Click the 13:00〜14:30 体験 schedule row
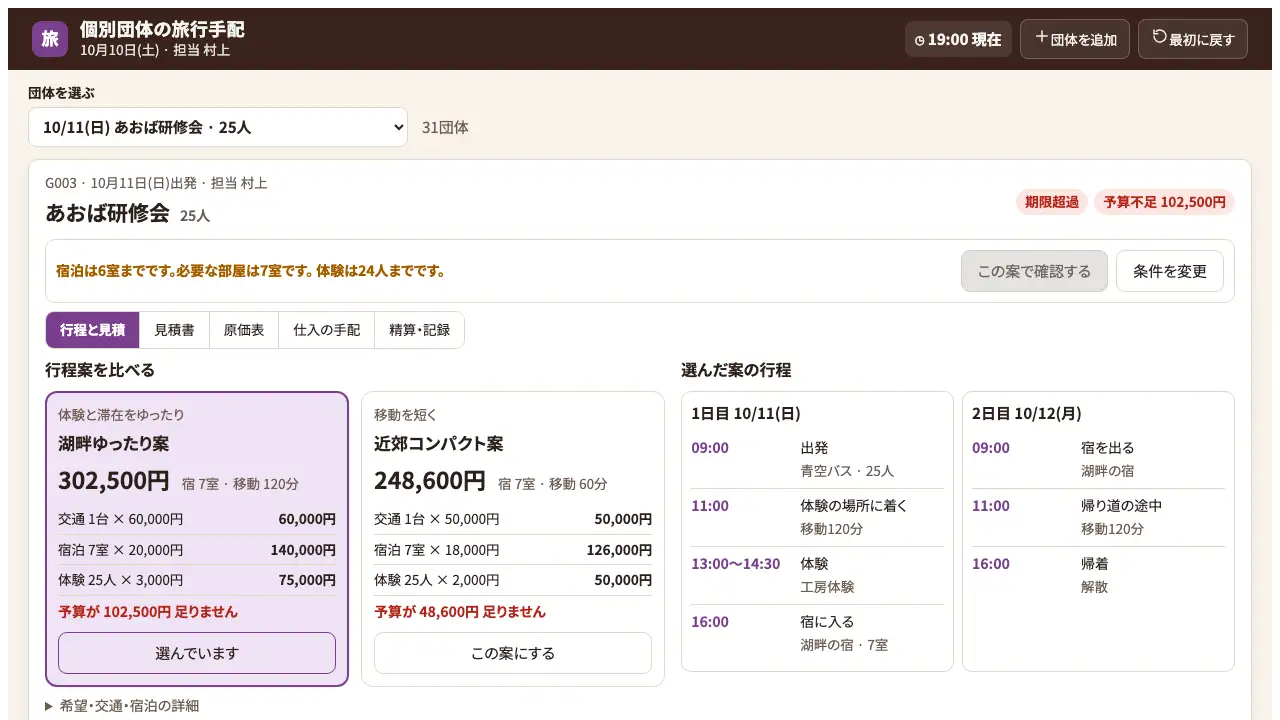This screenshot has width=1280, height=720. click(x=817, y=575)
